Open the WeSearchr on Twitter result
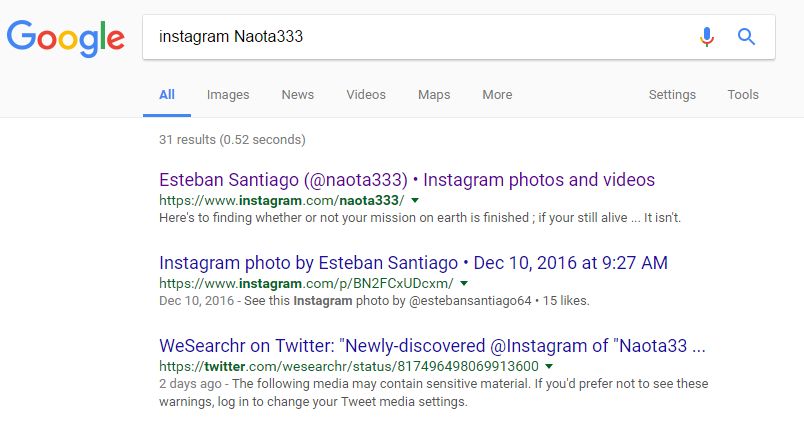The width and height of the screenshot is (804, 421). tap(433, 346)
